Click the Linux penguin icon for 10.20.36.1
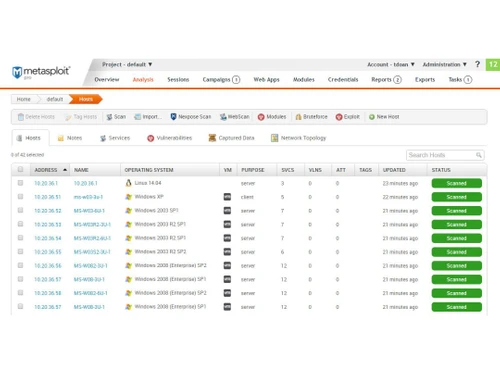Viewport: 500px width, 375px height. pyautogui.click(x=128, y=183)
